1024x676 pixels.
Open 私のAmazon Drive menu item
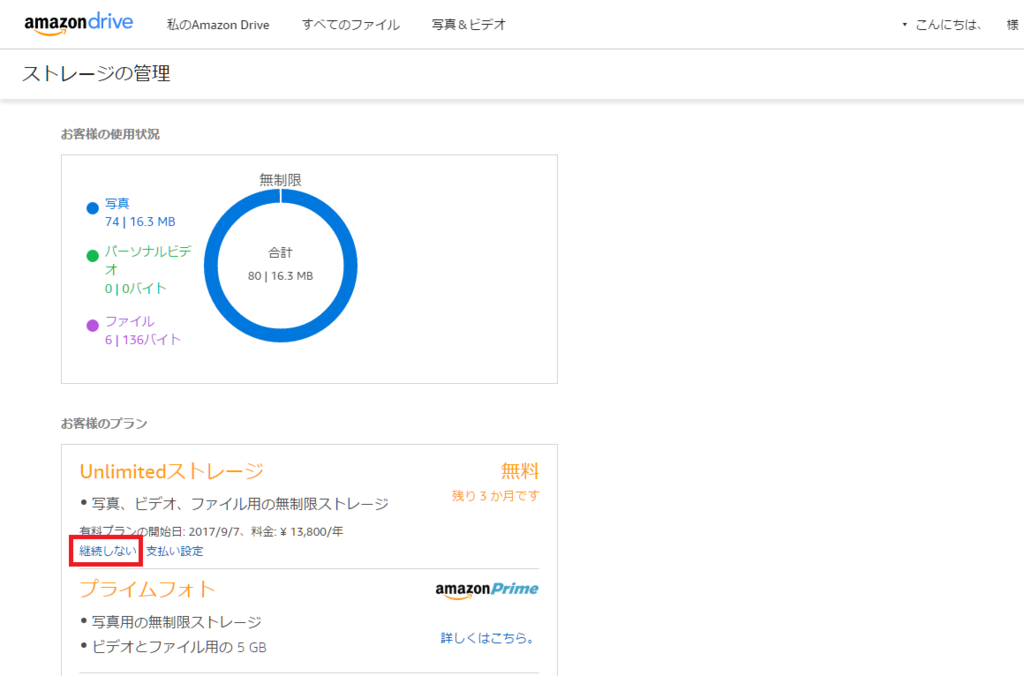coord(218,25)
